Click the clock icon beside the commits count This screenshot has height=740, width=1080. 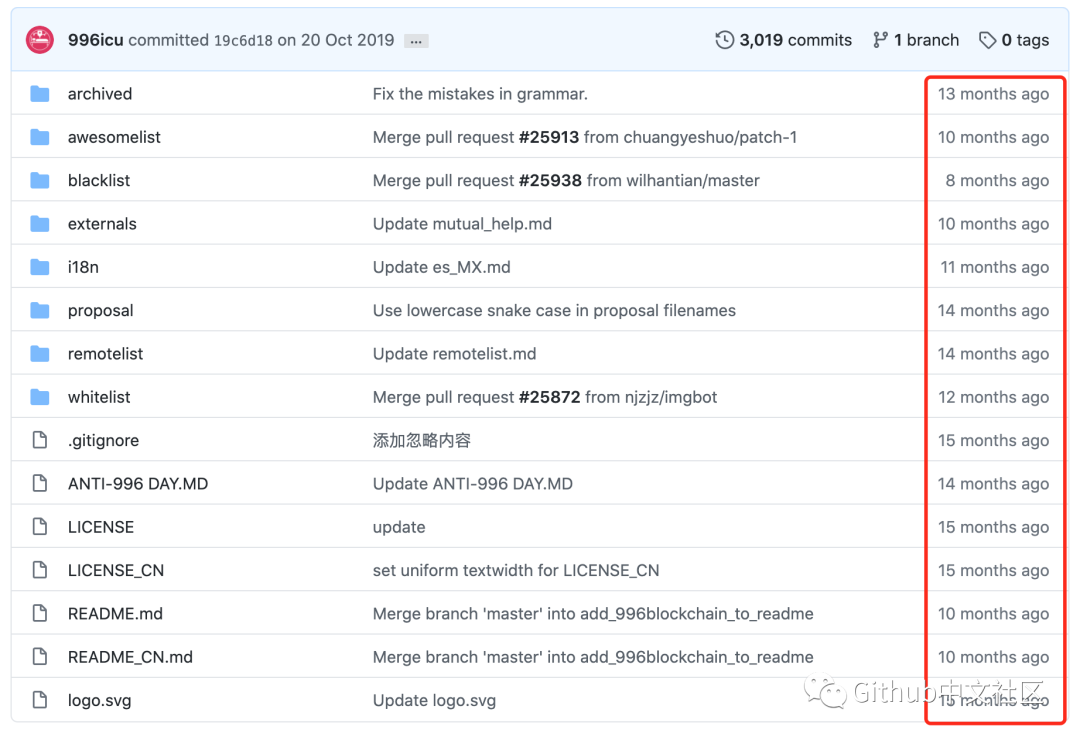pos(723,39)
